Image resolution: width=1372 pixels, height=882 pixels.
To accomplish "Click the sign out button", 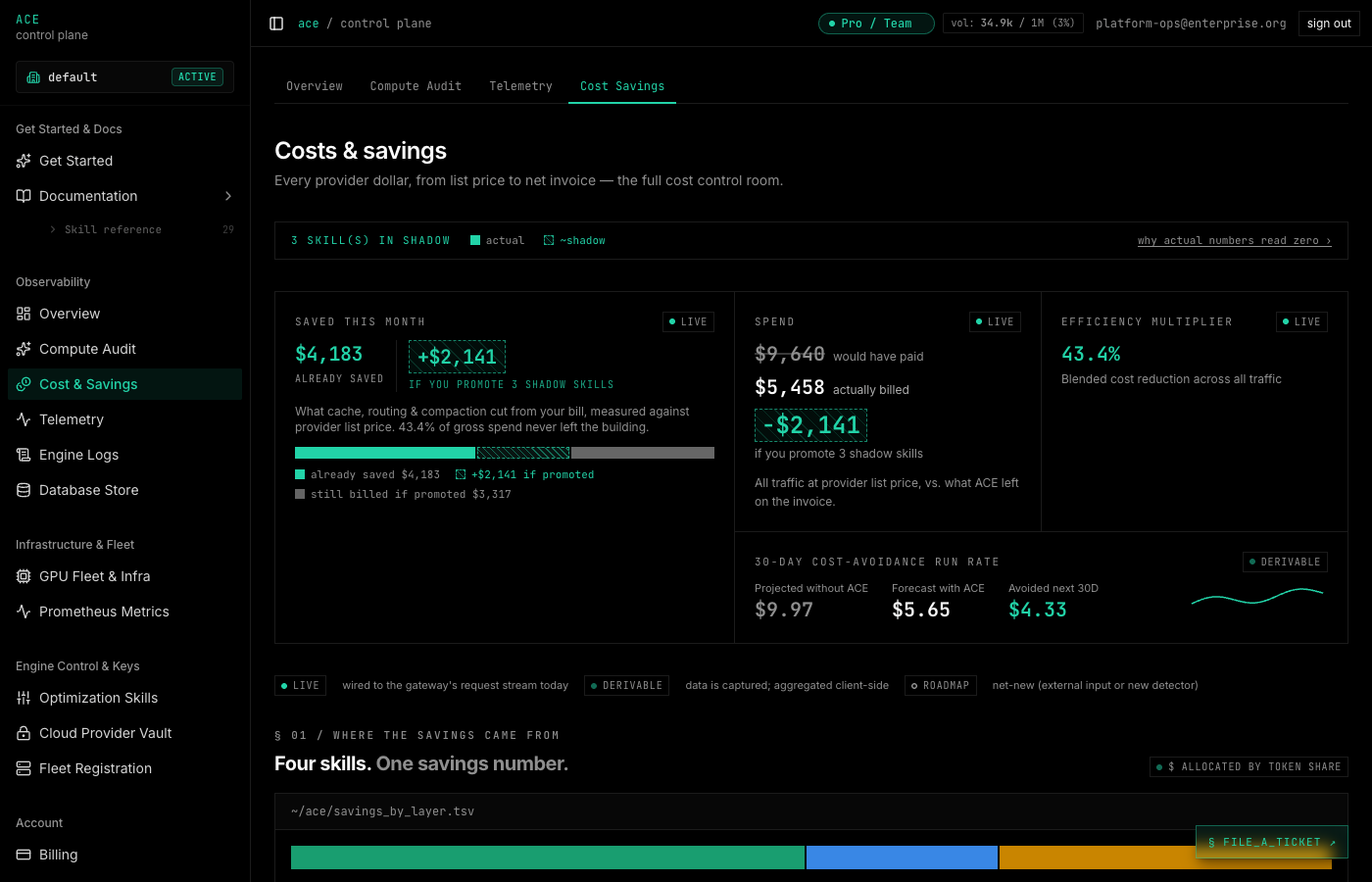I will click(x=1329, y=24).
